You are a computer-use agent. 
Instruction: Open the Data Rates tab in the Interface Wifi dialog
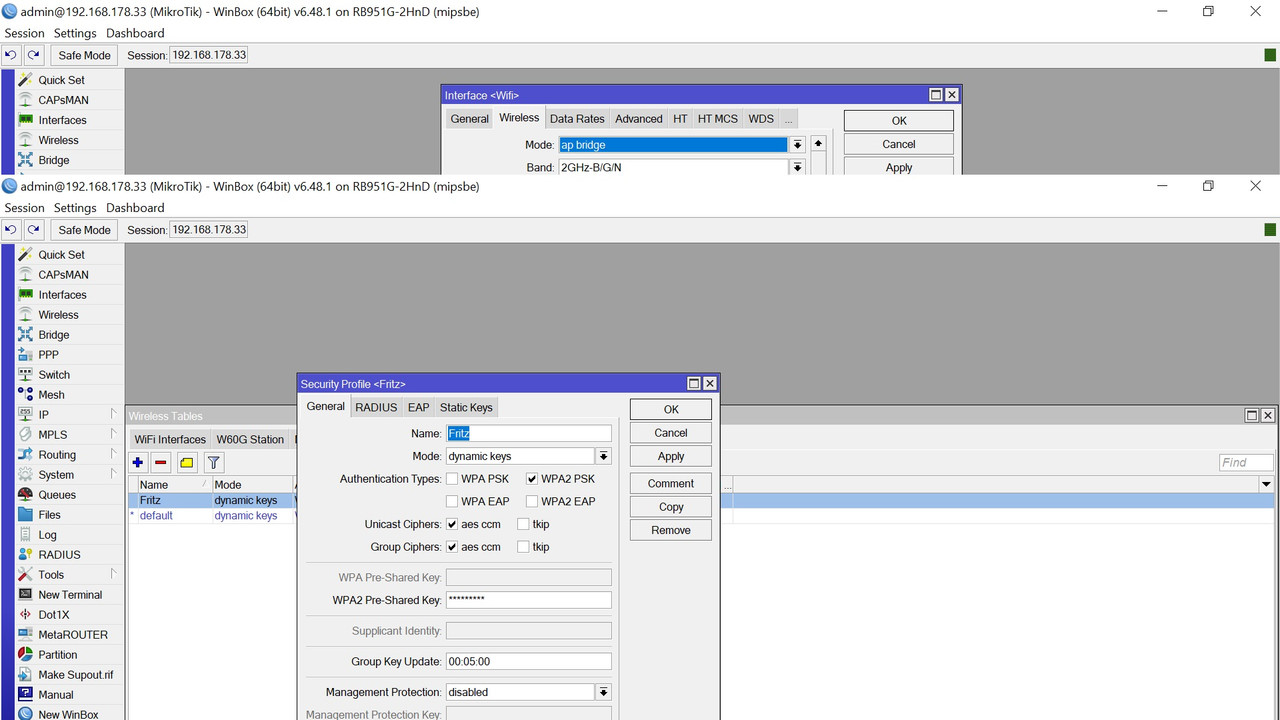577,118
